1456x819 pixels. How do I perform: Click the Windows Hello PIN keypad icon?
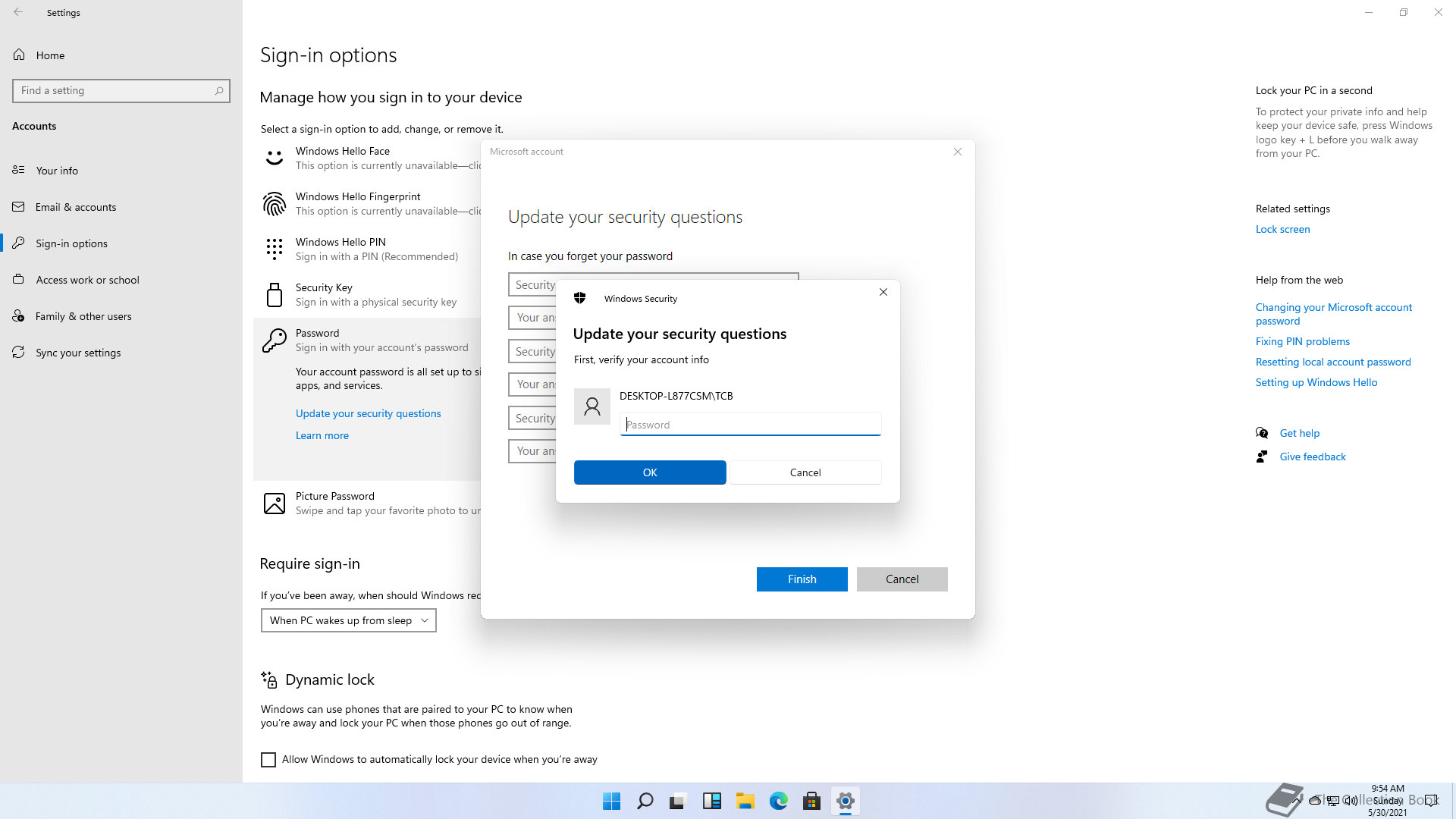tap(274, 249)
